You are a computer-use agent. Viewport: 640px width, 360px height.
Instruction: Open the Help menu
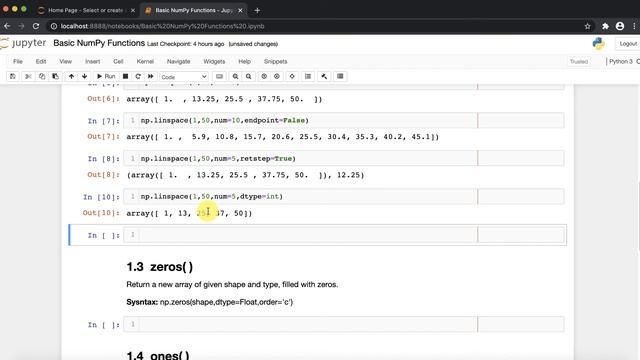244,61
